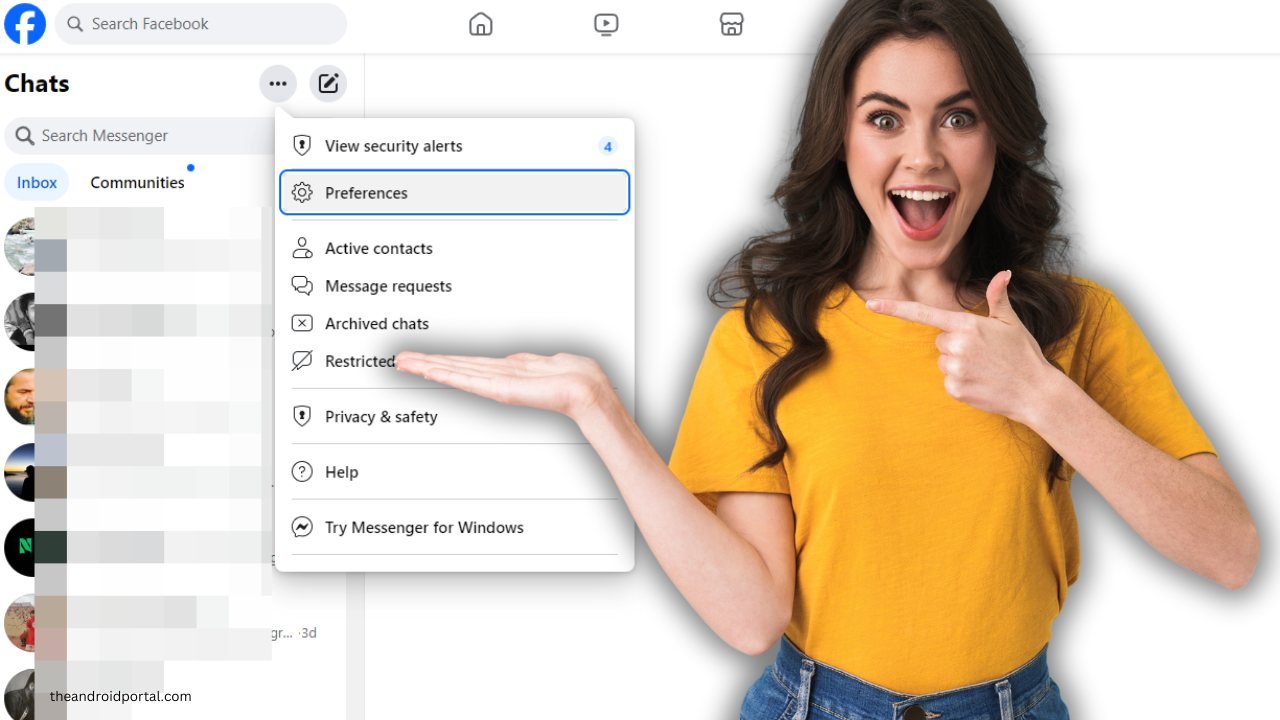Screen dimensions: 1280x720
Task: Open the Marketplace store icon
Action: pos(732,24)
